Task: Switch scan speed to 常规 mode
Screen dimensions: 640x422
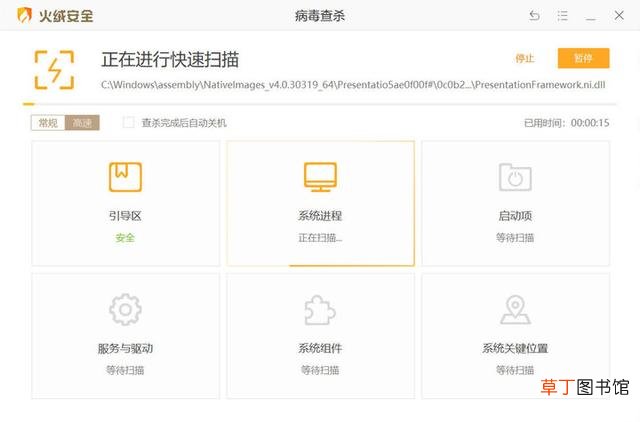Action: [48, 123]
